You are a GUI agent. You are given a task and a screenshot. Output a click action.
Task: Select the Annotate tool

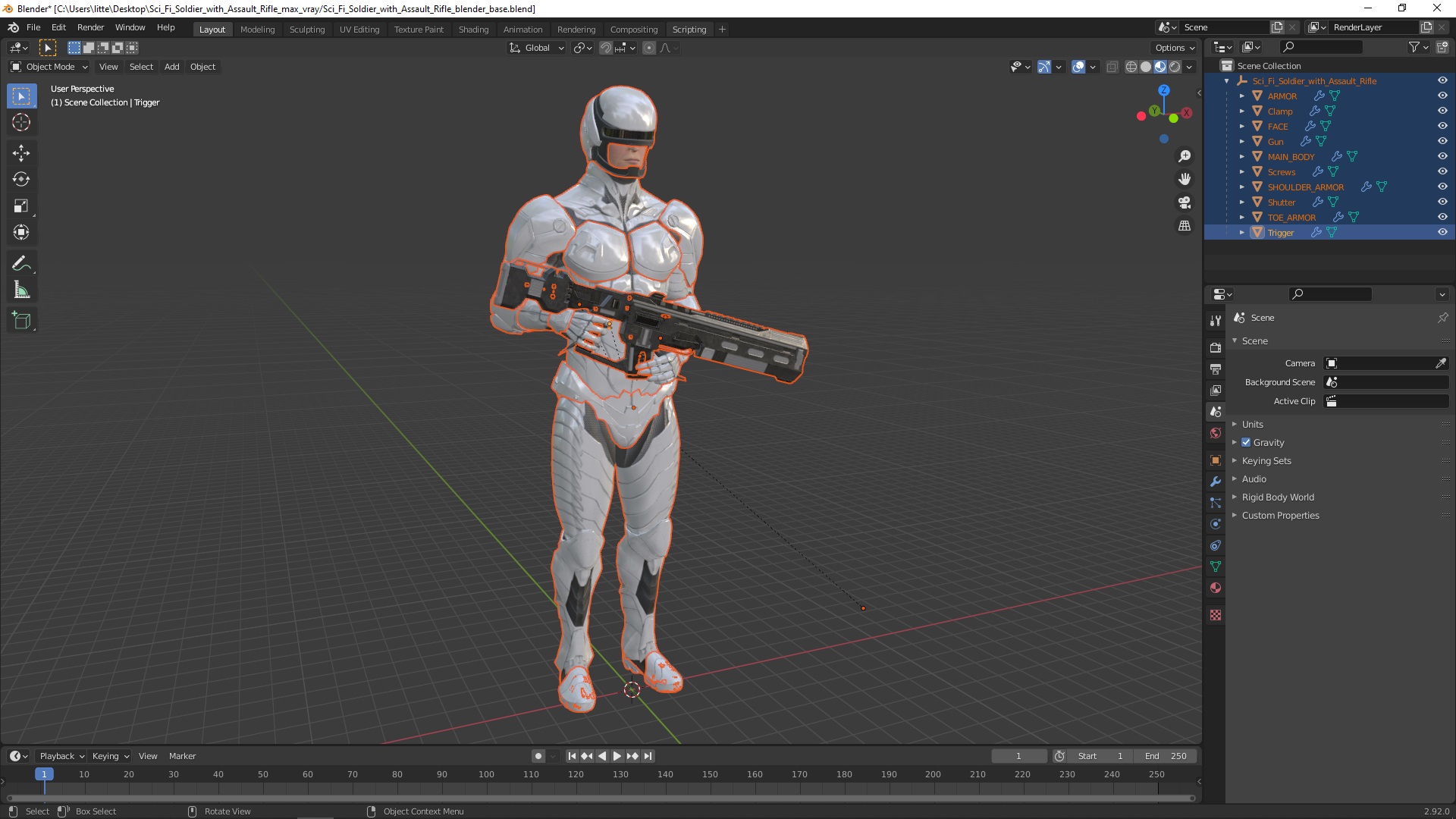point(21,264)
